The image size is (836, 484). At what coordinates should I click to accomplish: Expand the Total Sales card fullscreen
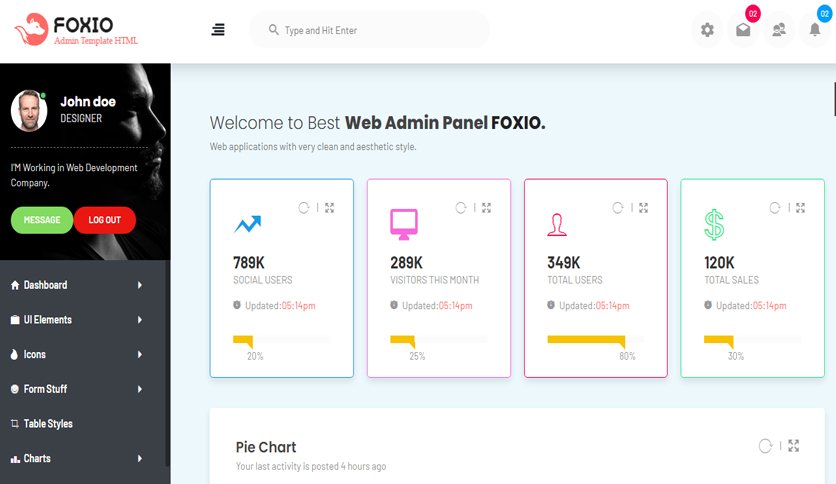[x=800, y=208]
